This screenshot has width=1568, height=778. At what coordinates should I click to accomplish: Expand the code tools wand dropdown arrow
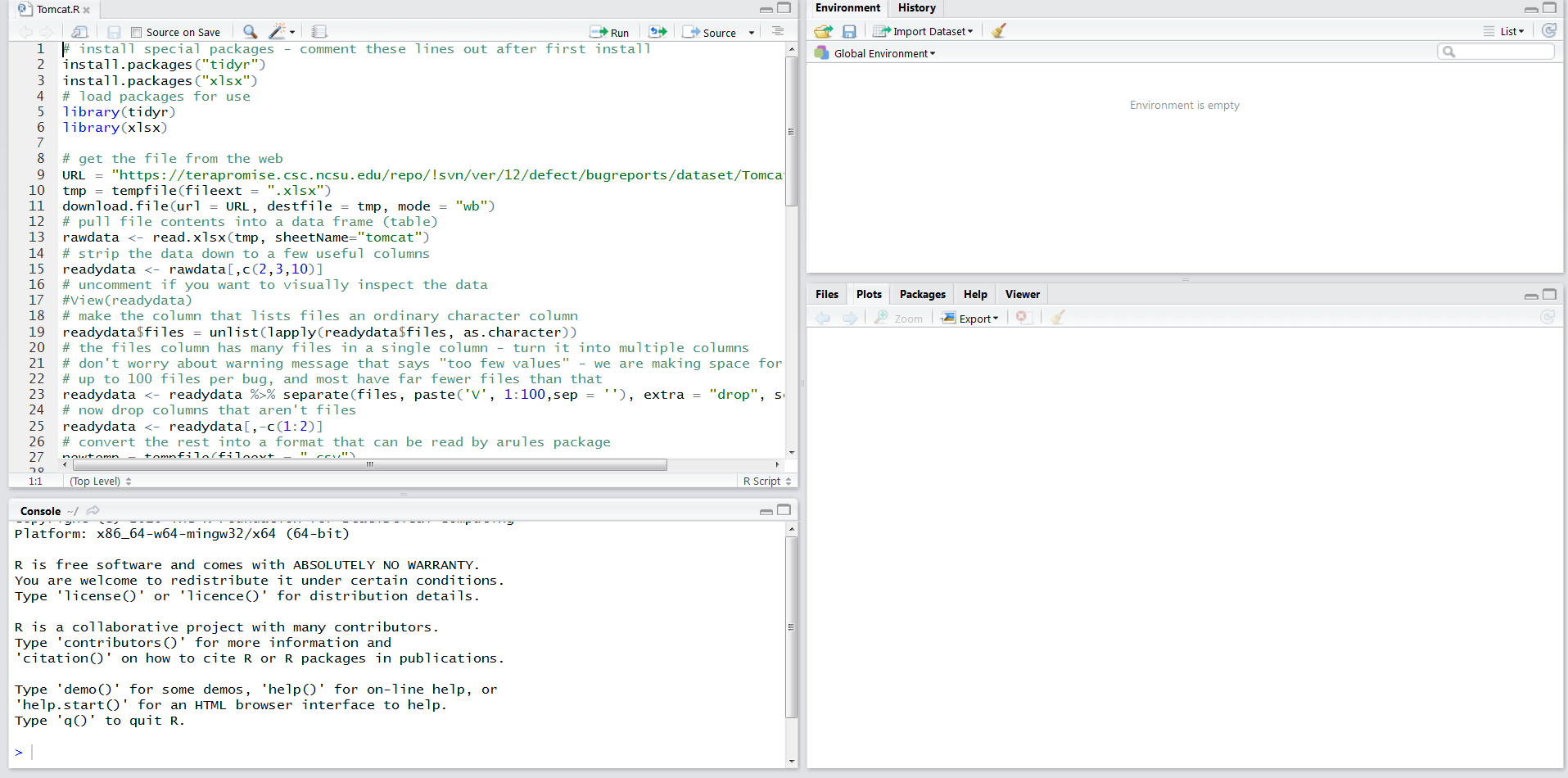292,33
